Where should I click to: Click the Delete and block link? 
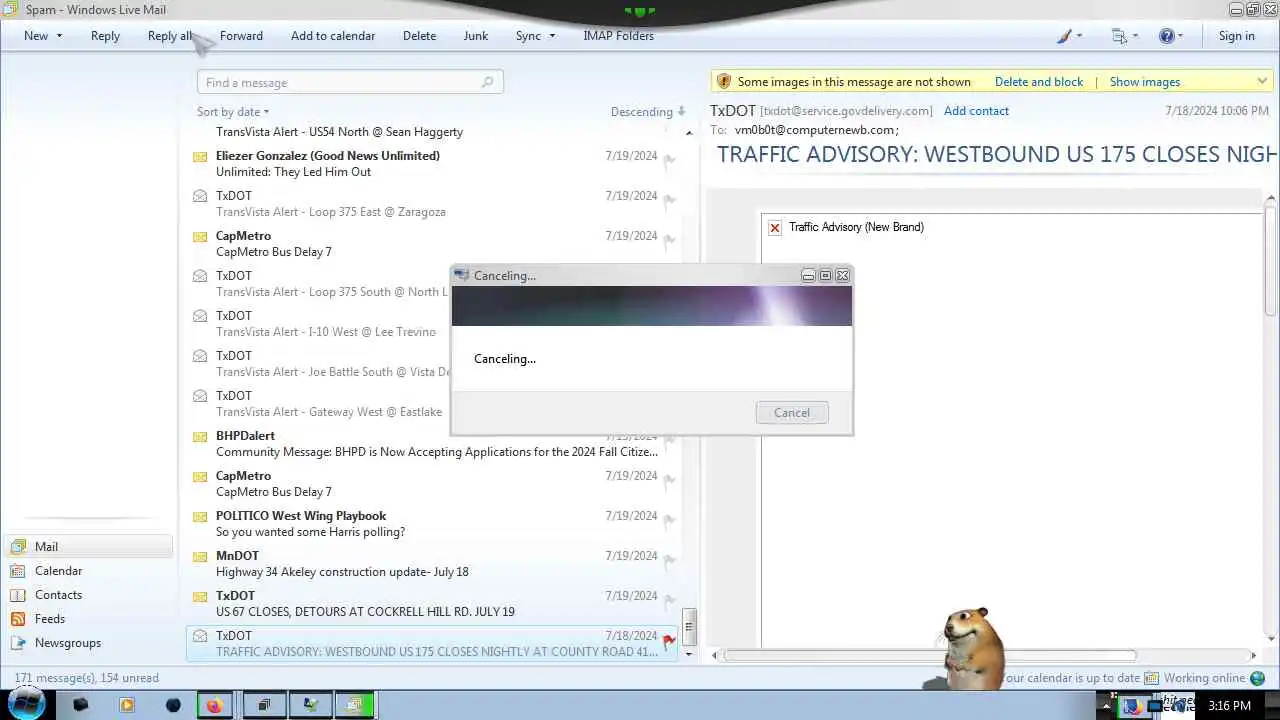1039,82
